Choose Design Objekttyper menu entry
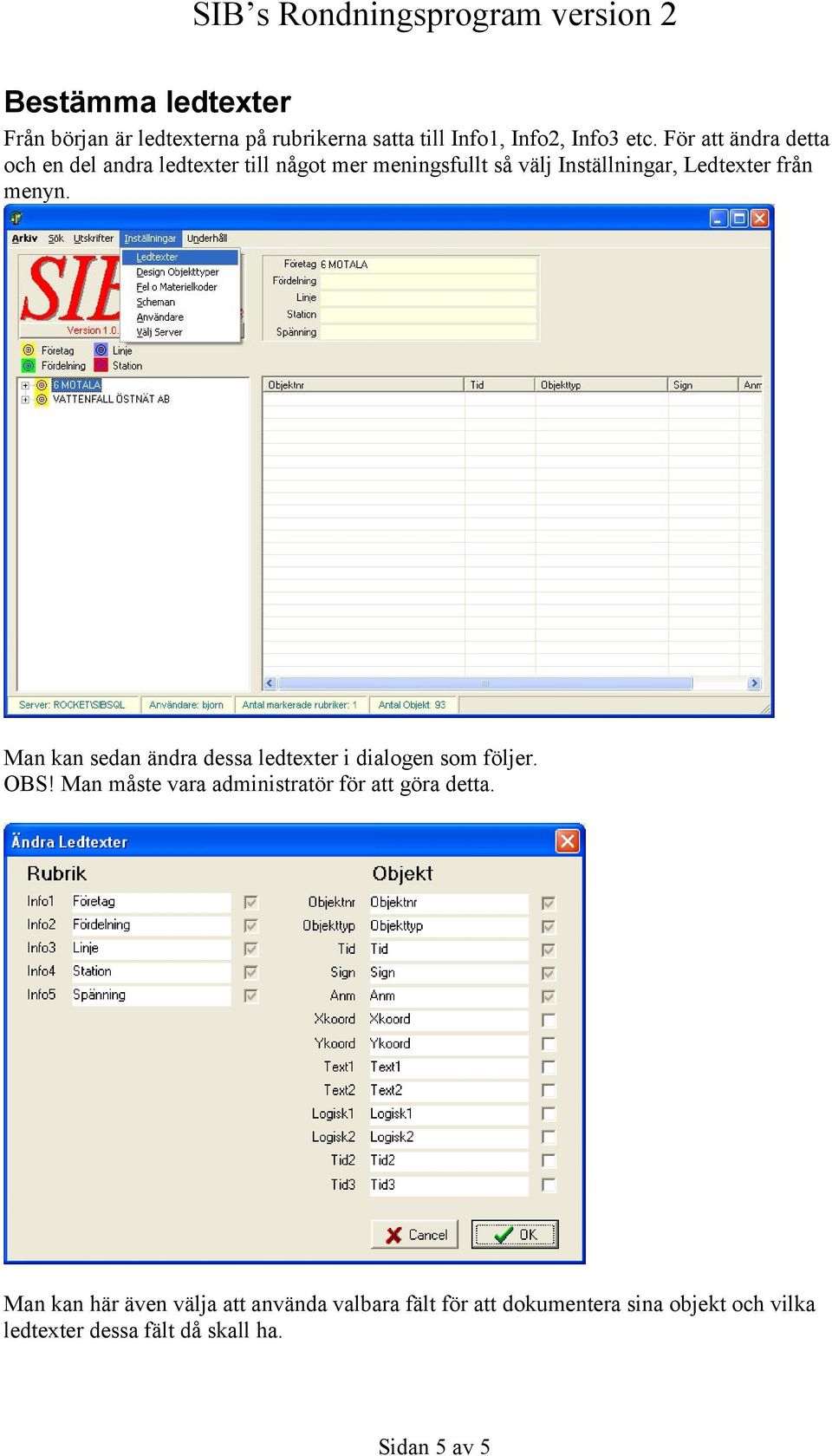 coord(180,272)
